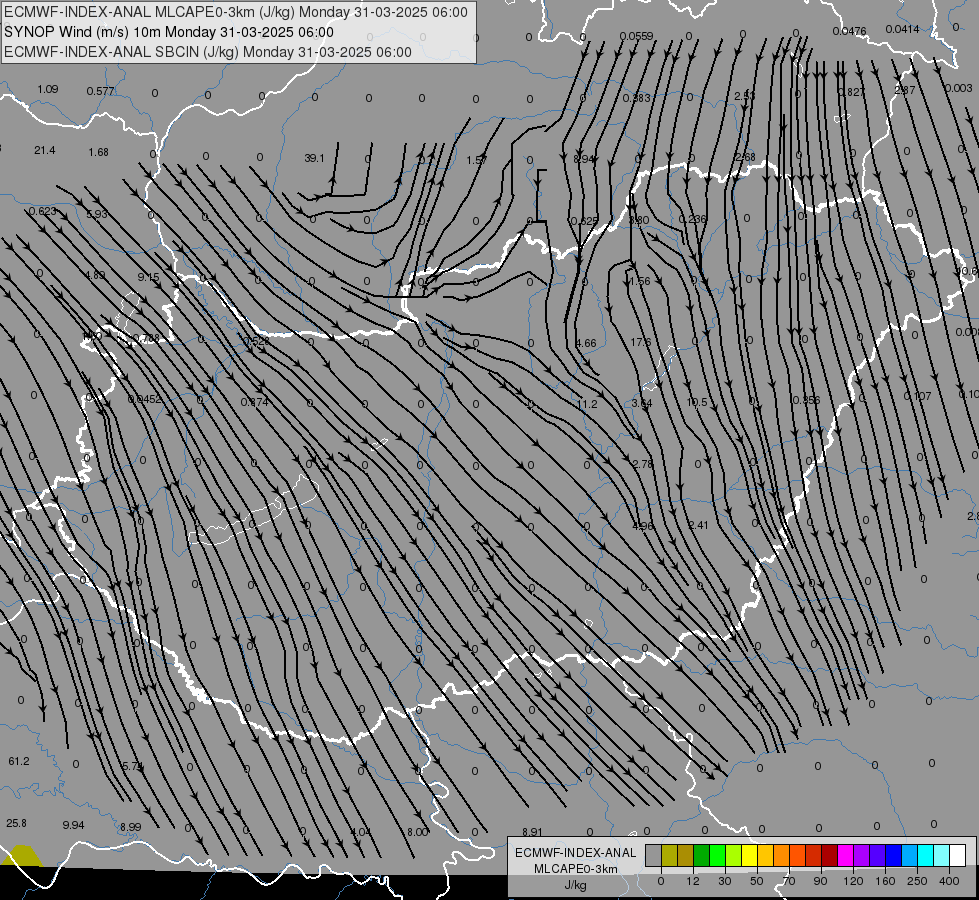979x900 pixels.
Task: Select the white swatch at the legend's end
Action: pyautogui.click(x=957, y=855)
